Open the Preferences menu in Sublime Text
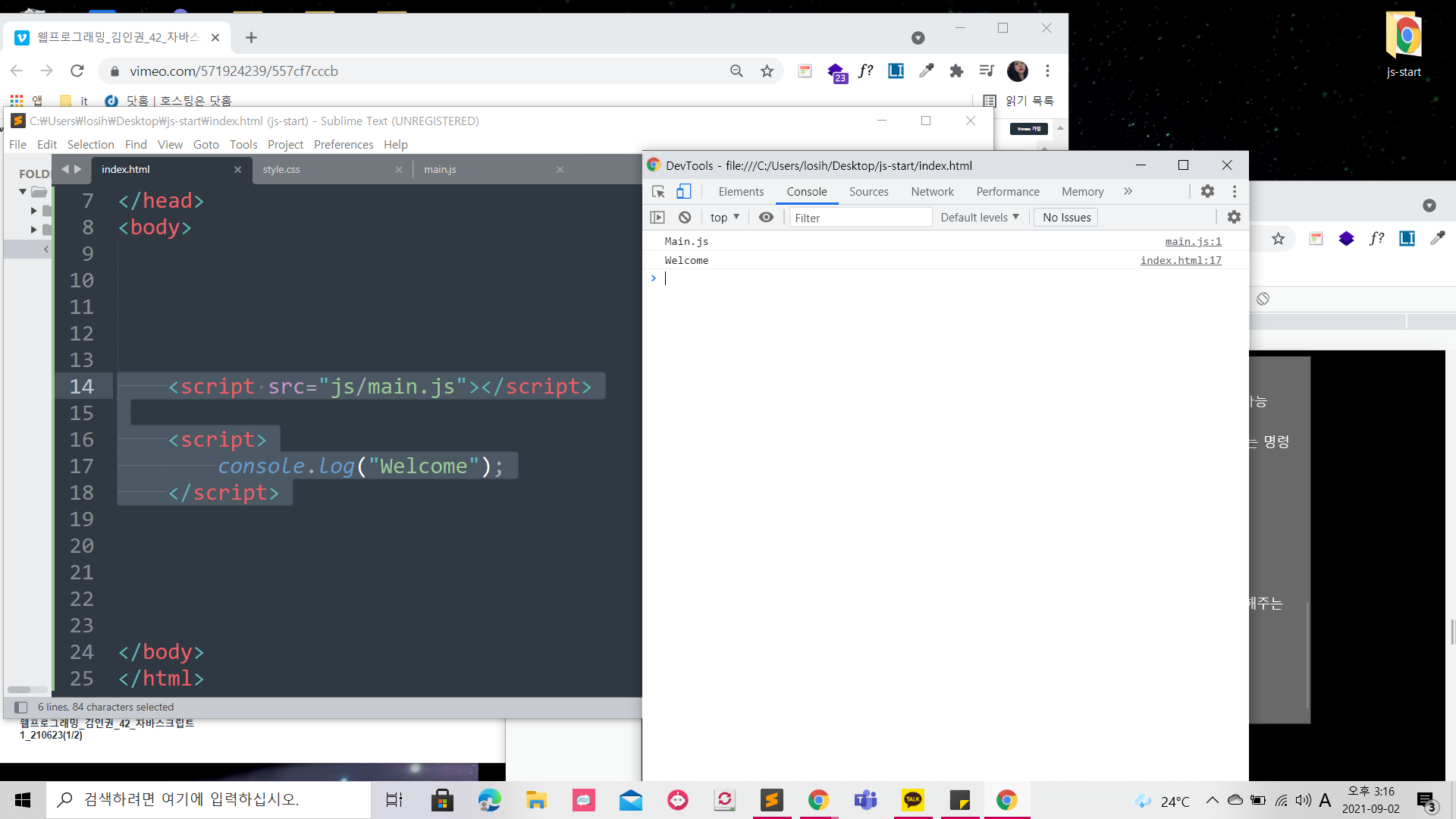Screen dimensions: 1456x819 click(343, 145)
